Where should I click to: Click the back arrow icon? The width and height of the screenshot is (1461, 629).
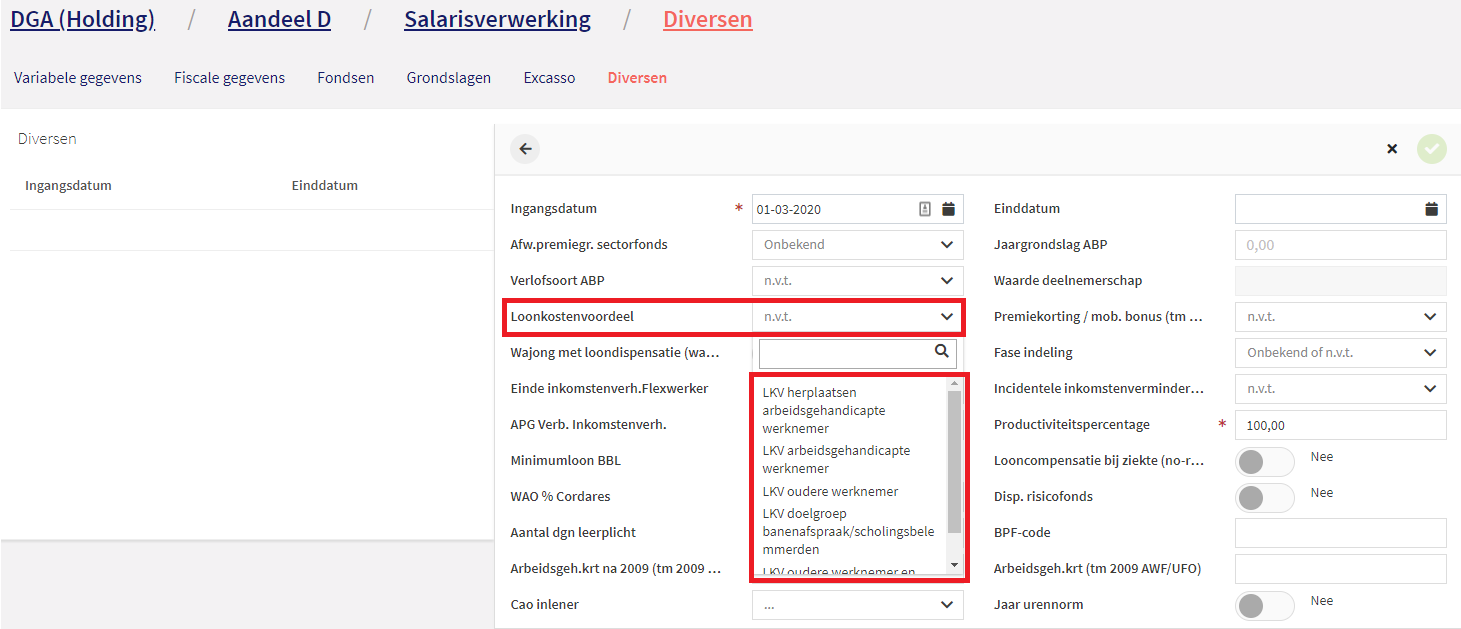(x=525, y=149)
